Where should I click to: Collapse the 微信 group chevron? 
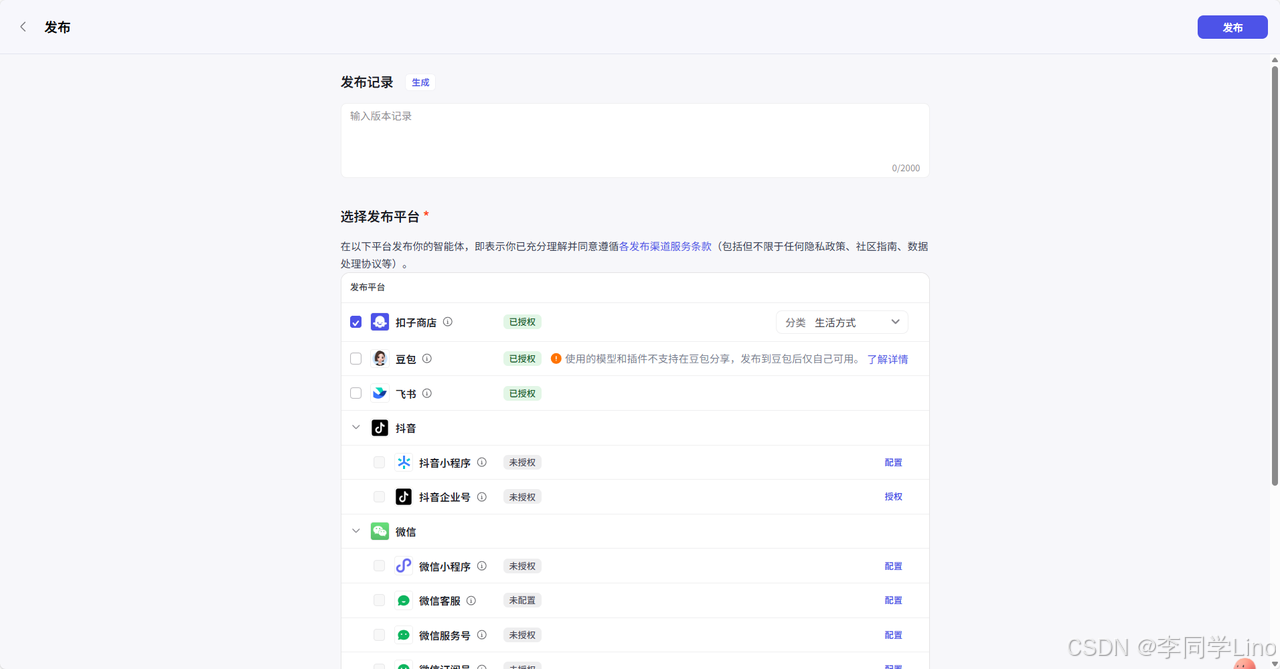(x=356, y=531)
